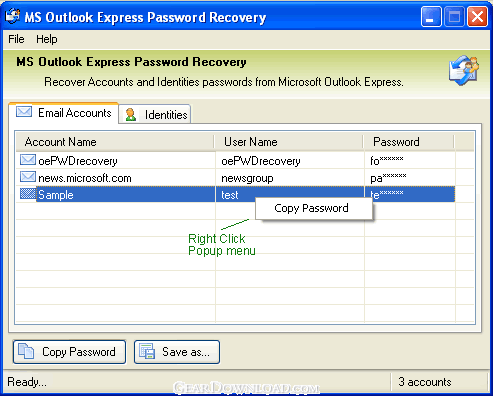The width and height of the screenshot is (493, 396).
Task: Click the newsgroup user name cell
Action: pyautogui.click(x=247, y=178)
